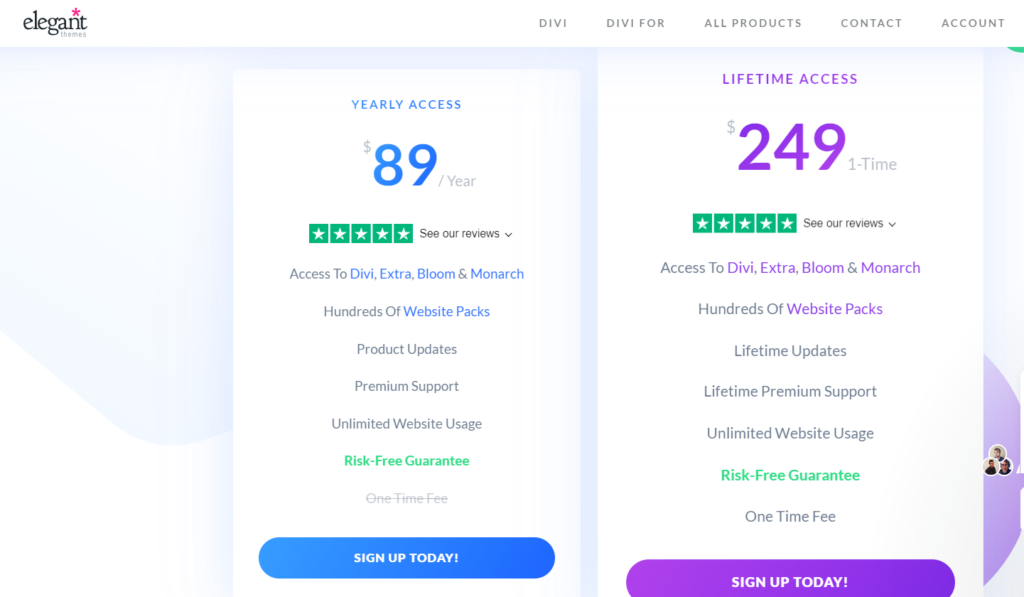Click the Trustpilot stars under Yearly Access
The width and height of the screenshot is (1024, 597).
[x=360, y=233]
